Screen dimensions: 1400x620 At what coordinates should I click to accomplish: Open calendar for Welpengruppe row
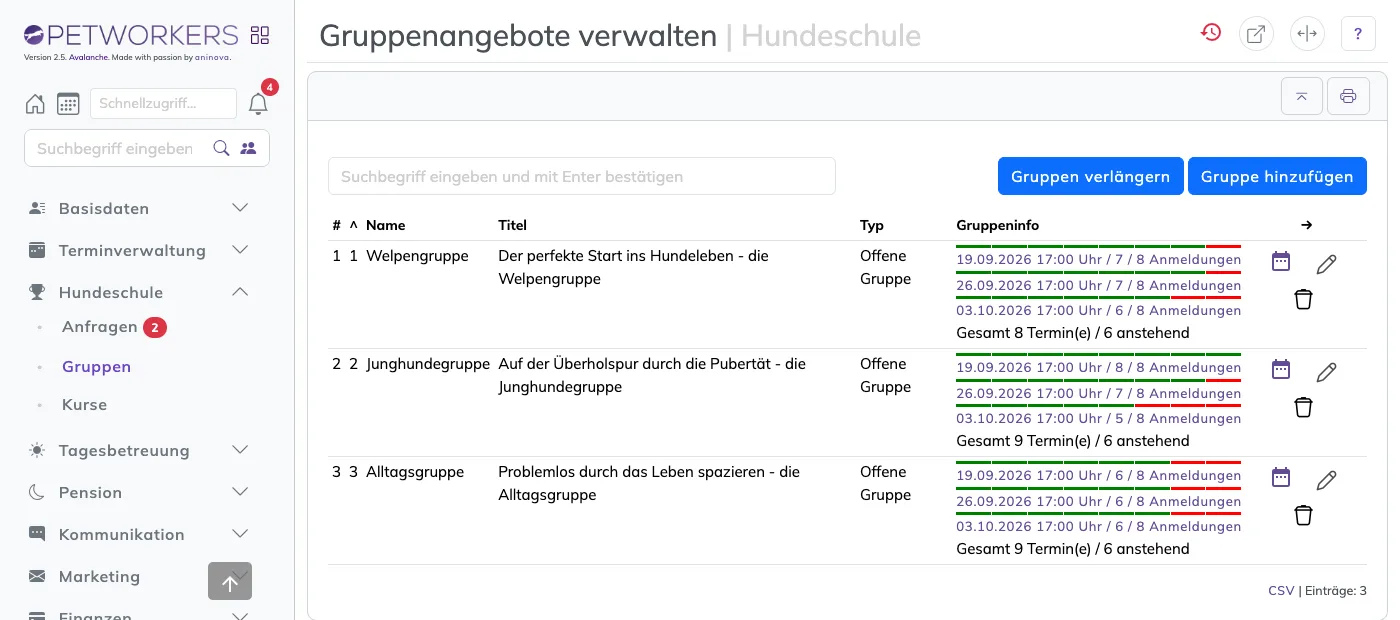[1281, 261]
